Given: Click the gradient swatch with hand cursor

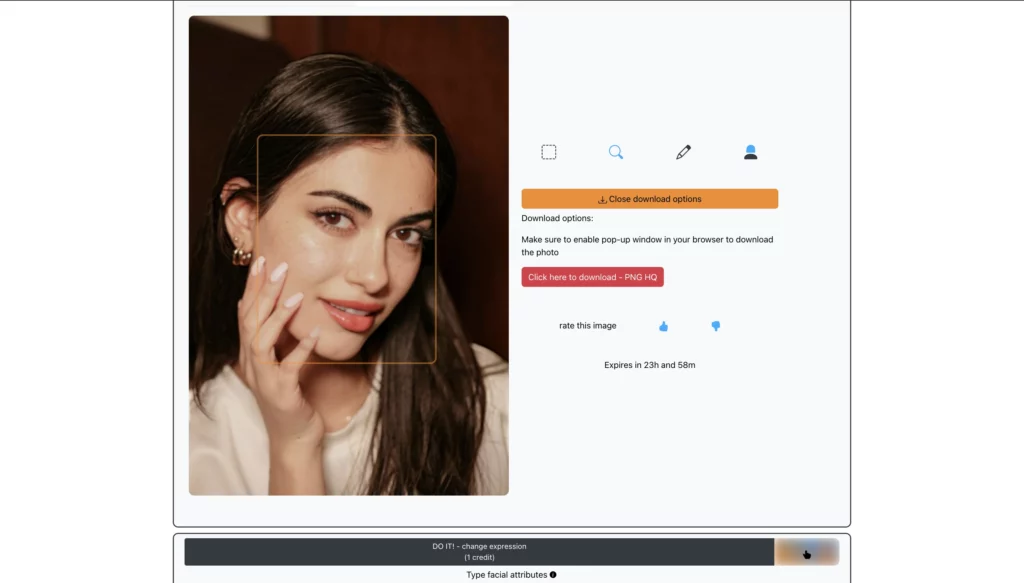Looking at the screenshot, I should pos(806,551).
